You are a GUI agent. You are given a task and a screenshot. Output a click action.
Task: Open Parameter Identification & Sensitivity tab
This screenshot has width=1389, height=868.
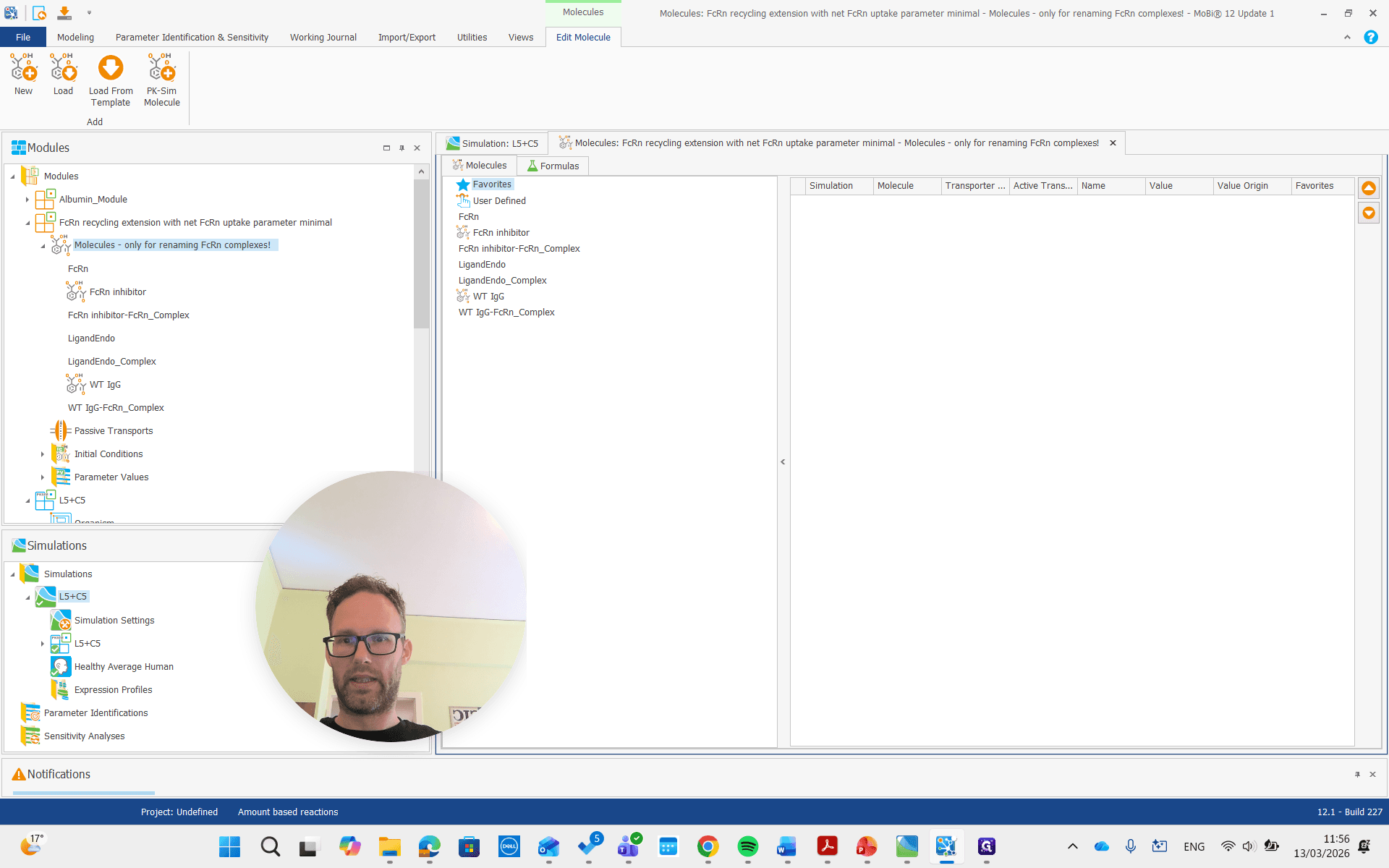pos(192,37)
